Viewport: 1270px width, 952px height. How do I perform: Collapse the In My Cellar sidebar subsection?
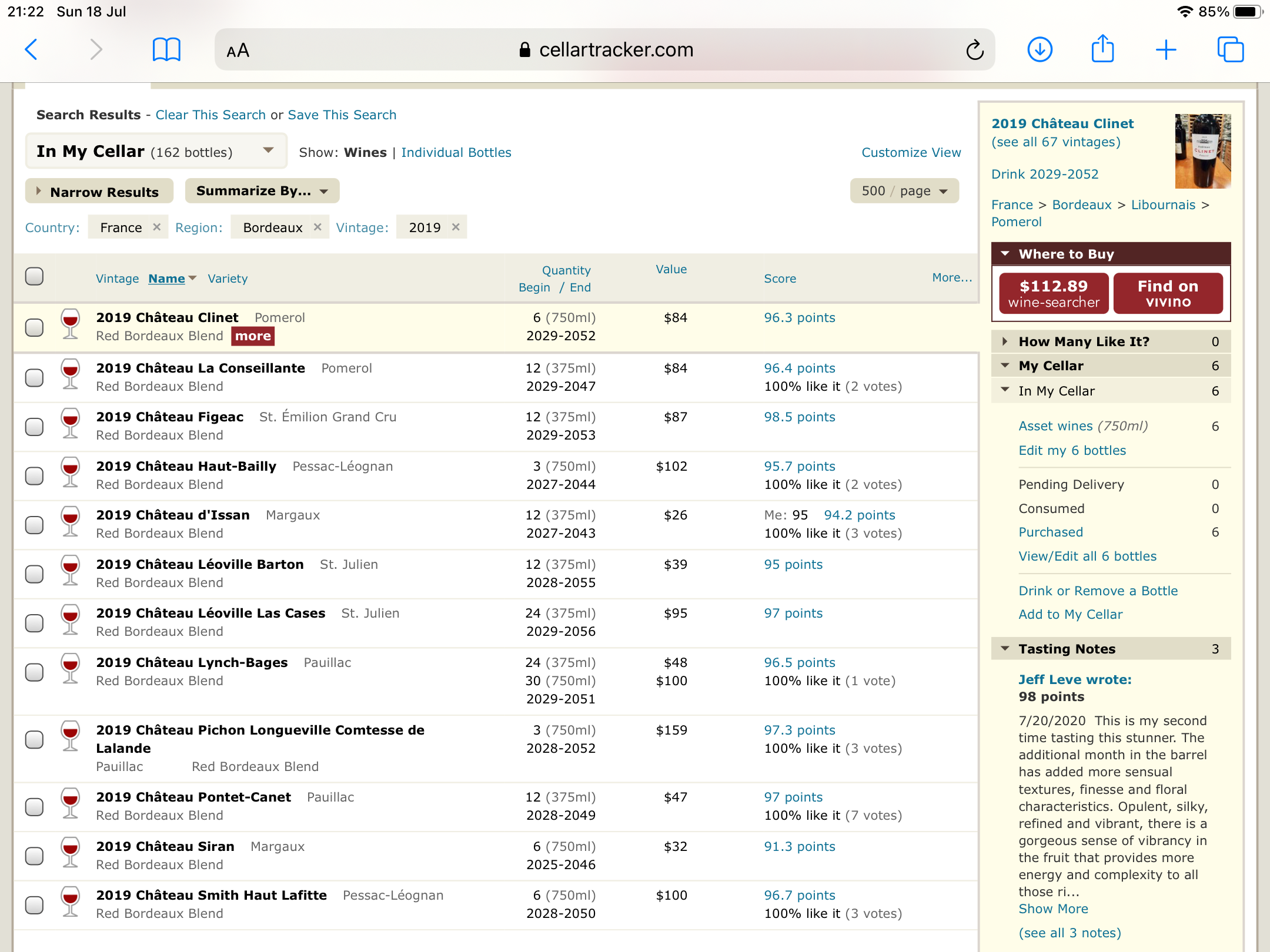click(x=1111, y=391)
